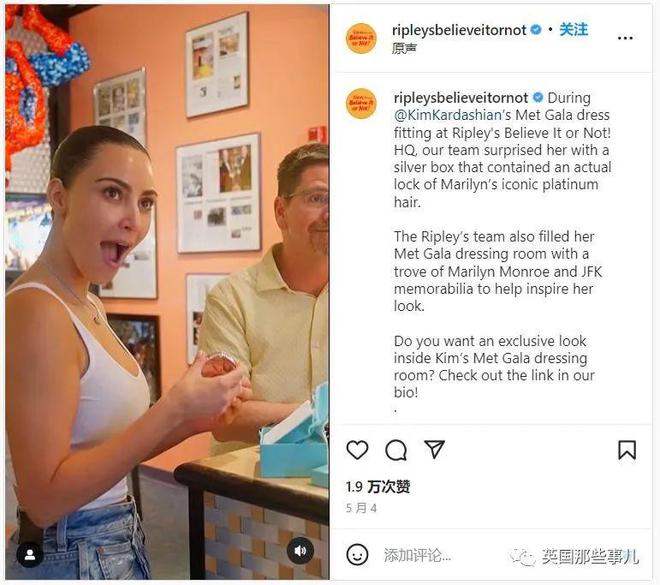660x585 pixels.
Task: Open the 原声 original audio link
Action: (x=404, y=49)
